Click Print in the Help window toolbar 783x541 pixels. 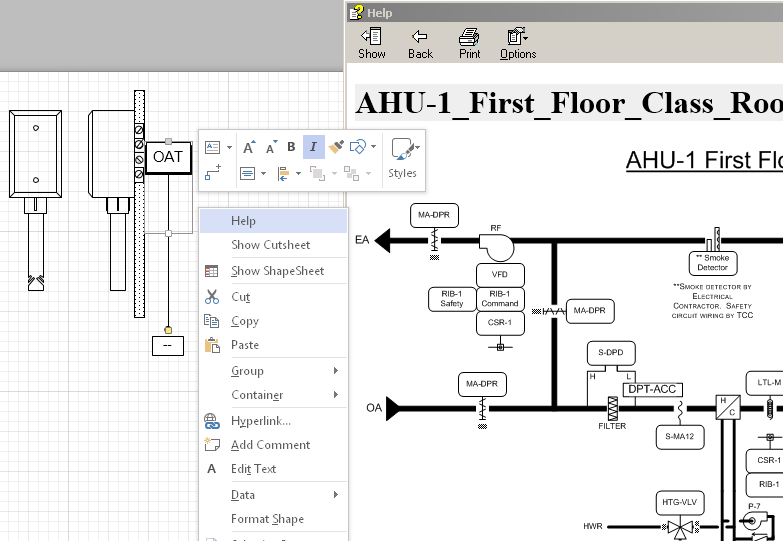coord(469,43)
